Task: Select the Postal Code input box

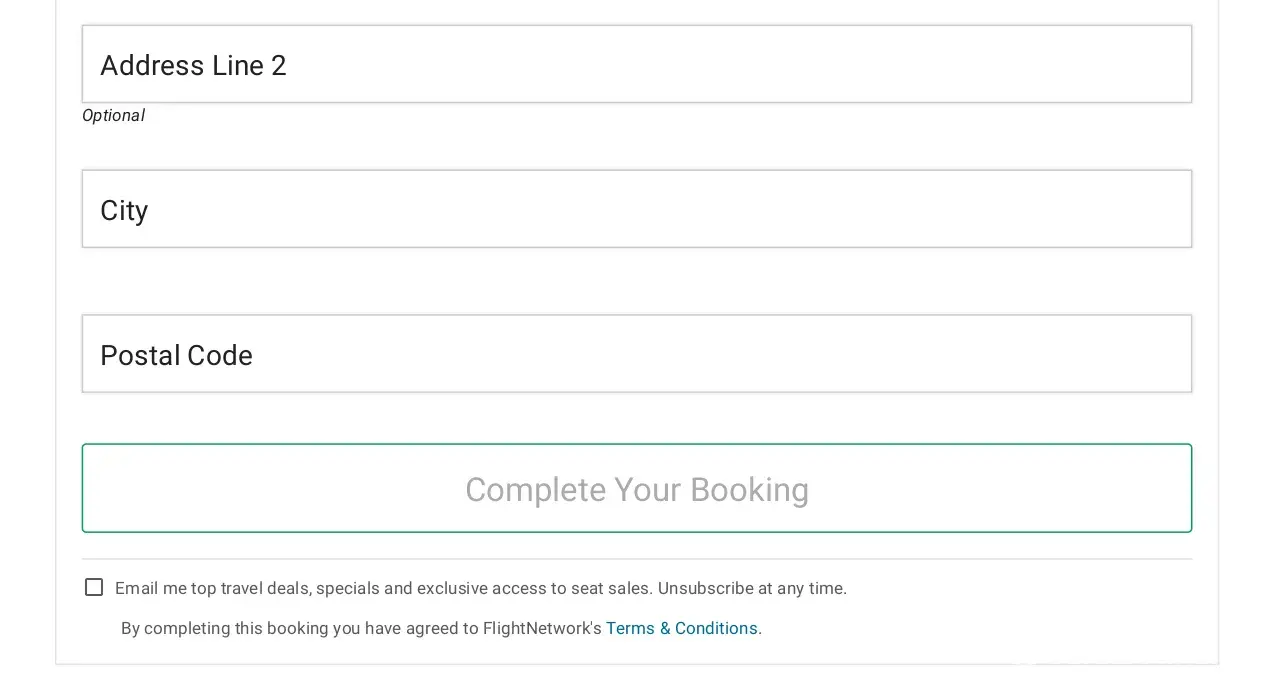Action: pos(636,354)
